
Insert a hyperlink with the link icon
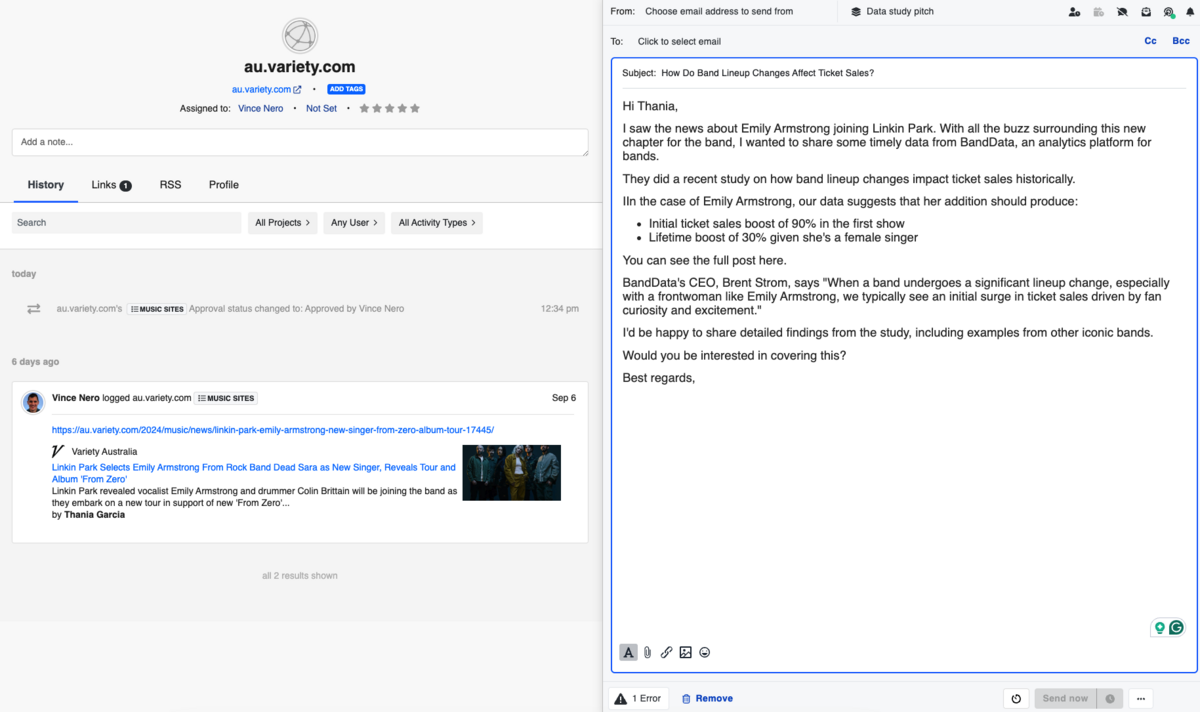coord(666,652)
